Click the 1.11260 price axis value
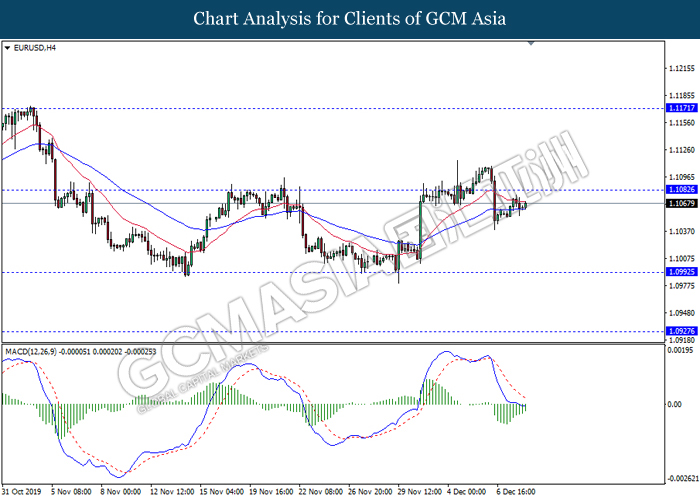 pos(681,150)
